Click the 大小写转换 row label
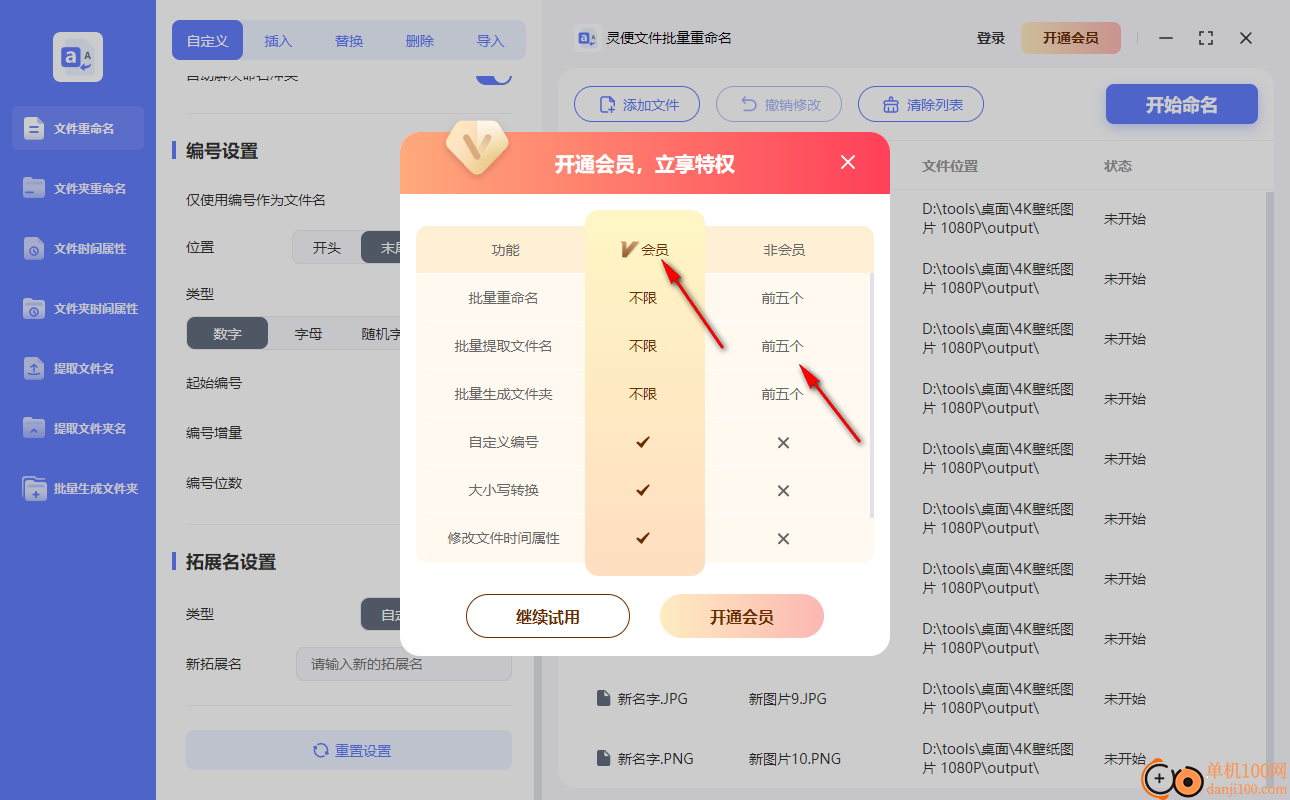 tap(503, 490)
